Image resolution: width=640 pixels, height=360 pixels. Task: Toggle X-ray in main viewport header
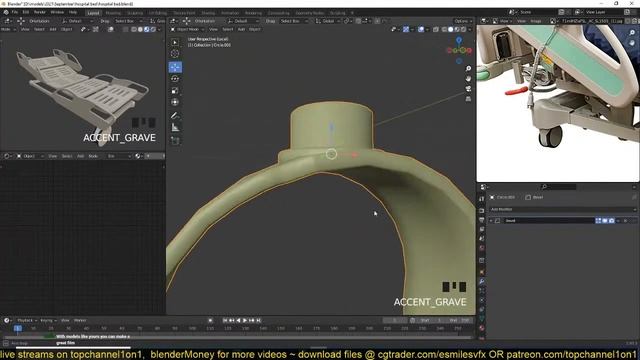(x=436, y=29)
